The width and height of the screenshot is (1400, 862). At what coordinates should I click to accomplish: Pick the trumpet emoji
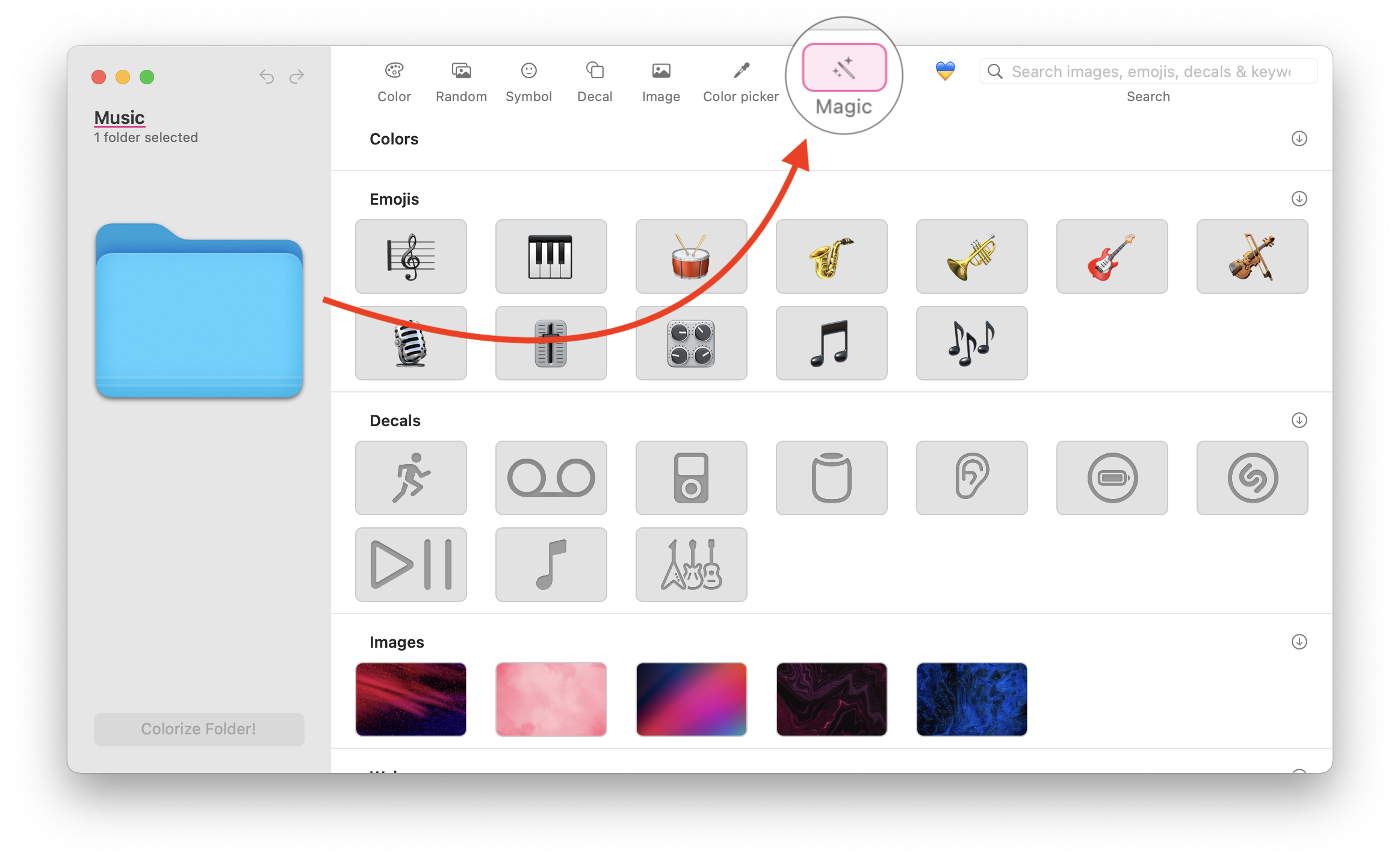971,256
